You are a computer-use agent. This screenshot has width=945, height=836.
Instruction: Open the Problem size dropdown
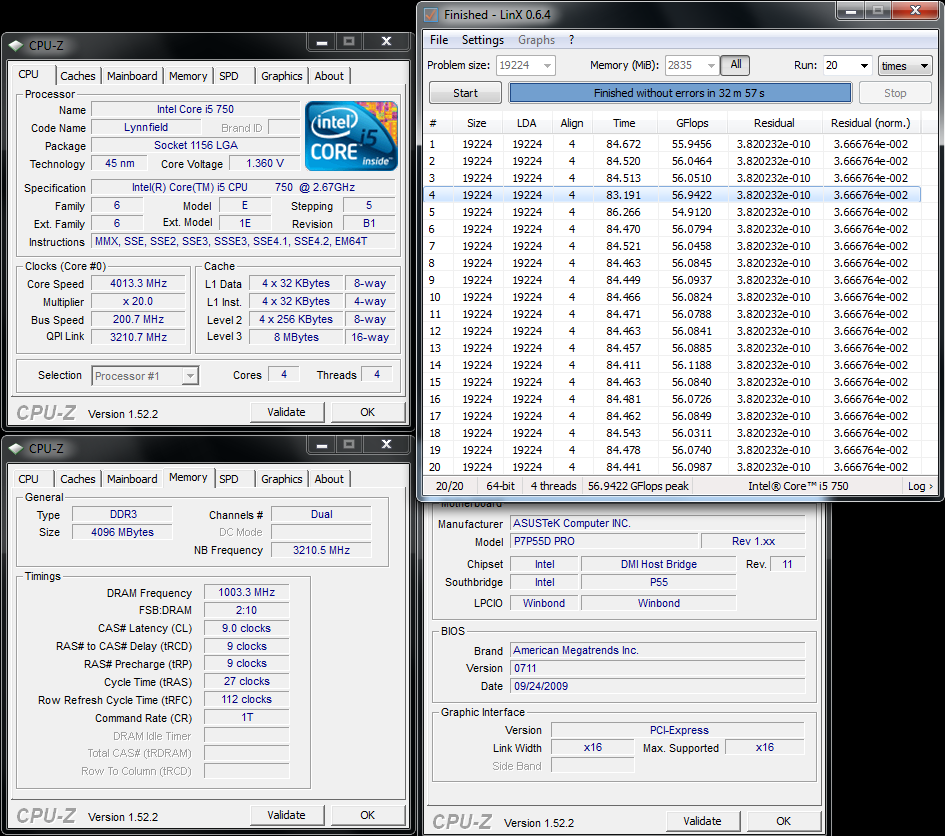(x=547, y=65)
